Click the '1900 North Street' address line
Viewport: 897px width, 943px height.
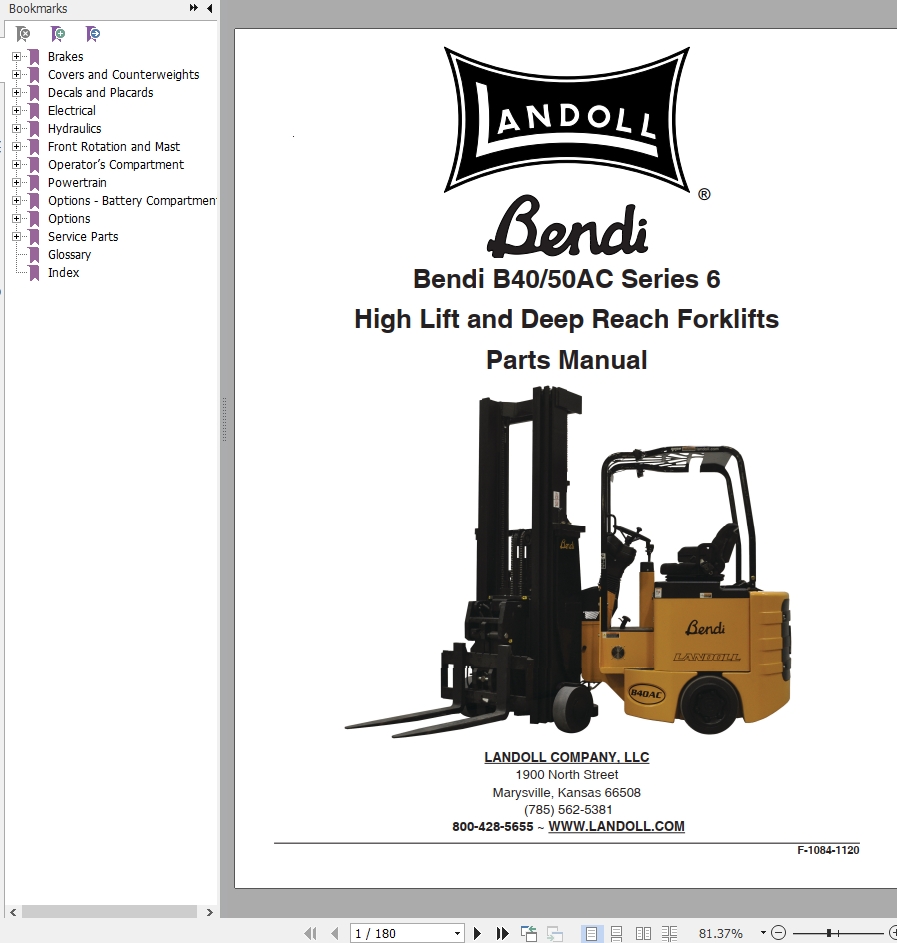coord(566,775)
